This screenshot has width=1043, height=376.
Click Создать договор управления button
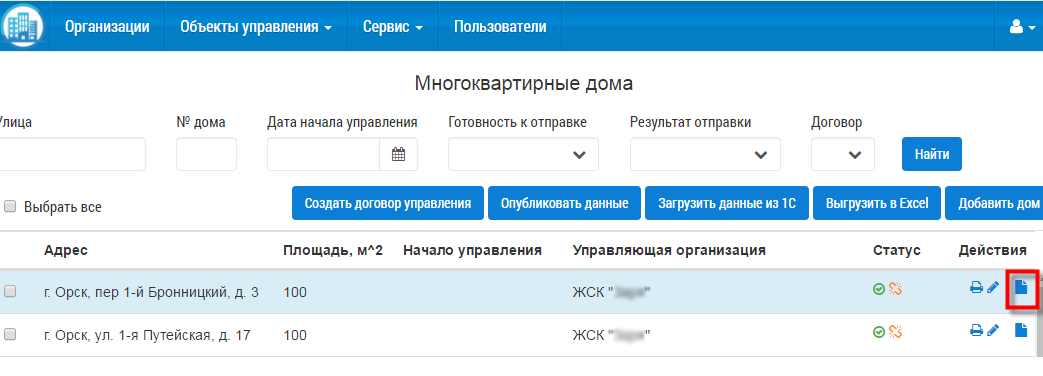point(388,204)
